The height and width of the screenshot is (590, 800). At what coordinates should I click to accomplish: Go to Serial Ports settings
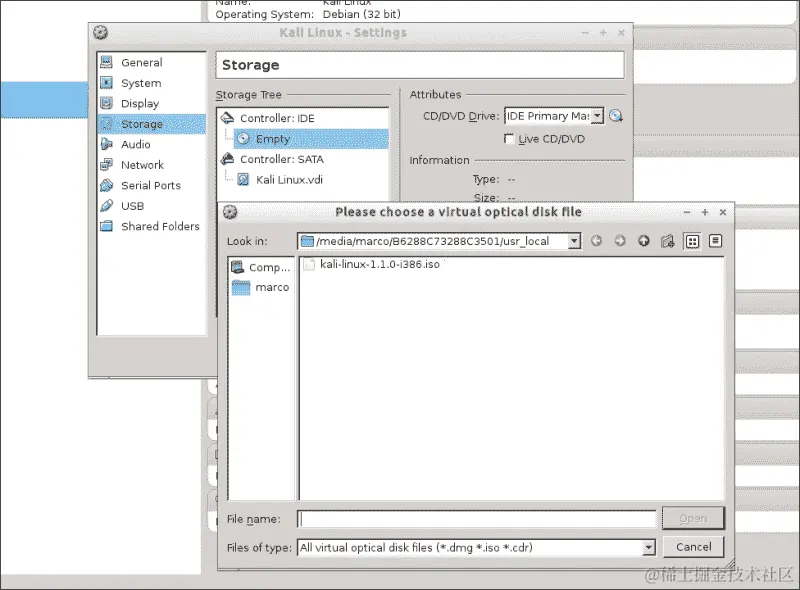[x=152, y=185]
